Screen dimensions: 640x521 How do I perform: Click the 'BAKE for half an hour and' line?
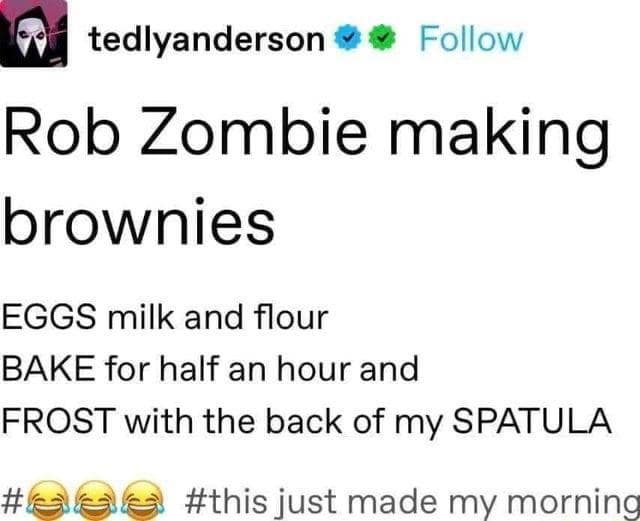[x=211, y=368]
